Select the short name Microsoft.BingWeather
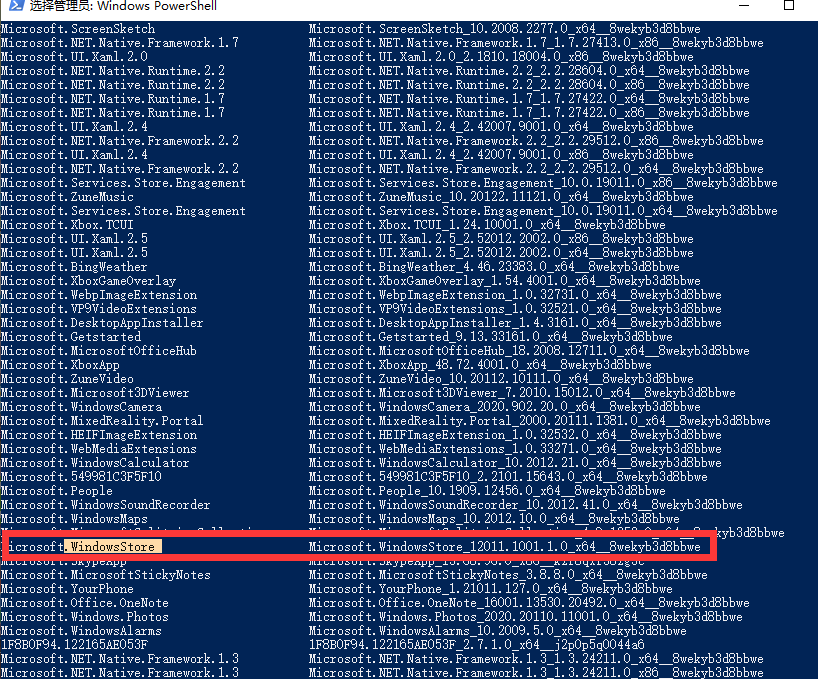 pos(74,268)
